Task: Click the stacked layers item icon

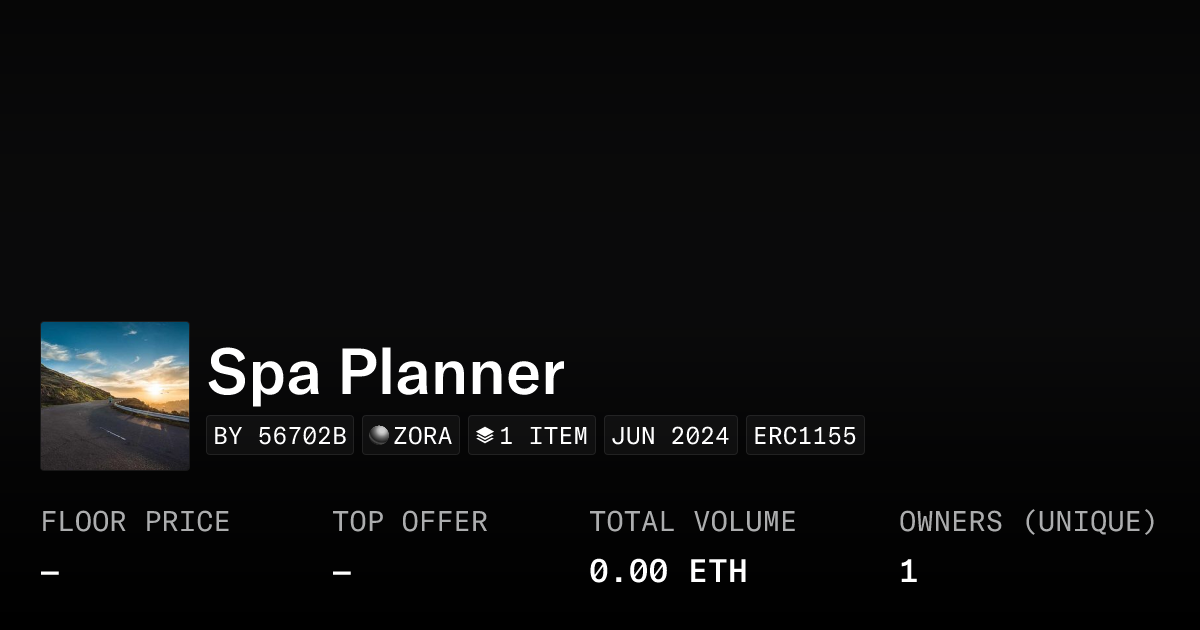Action: click(485, 436)
